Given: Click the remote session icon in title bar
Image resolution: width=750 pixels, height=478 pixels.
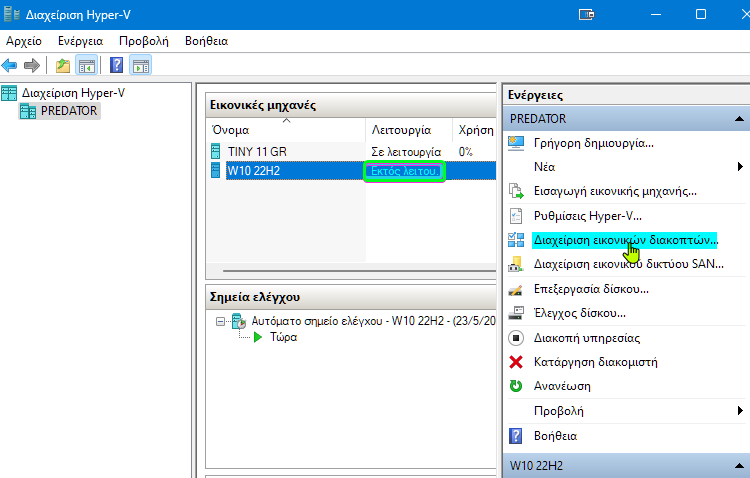Looking at the screenshot, I should [x=586, y=15].
